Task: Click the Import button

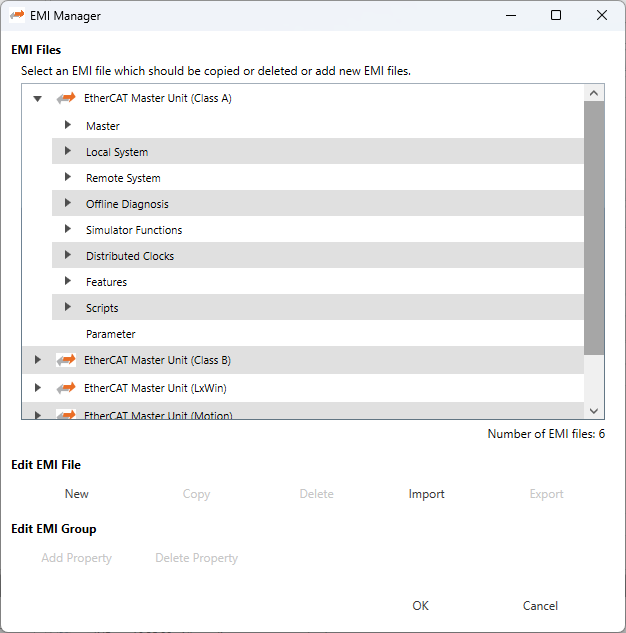Action: coord(426,494)
